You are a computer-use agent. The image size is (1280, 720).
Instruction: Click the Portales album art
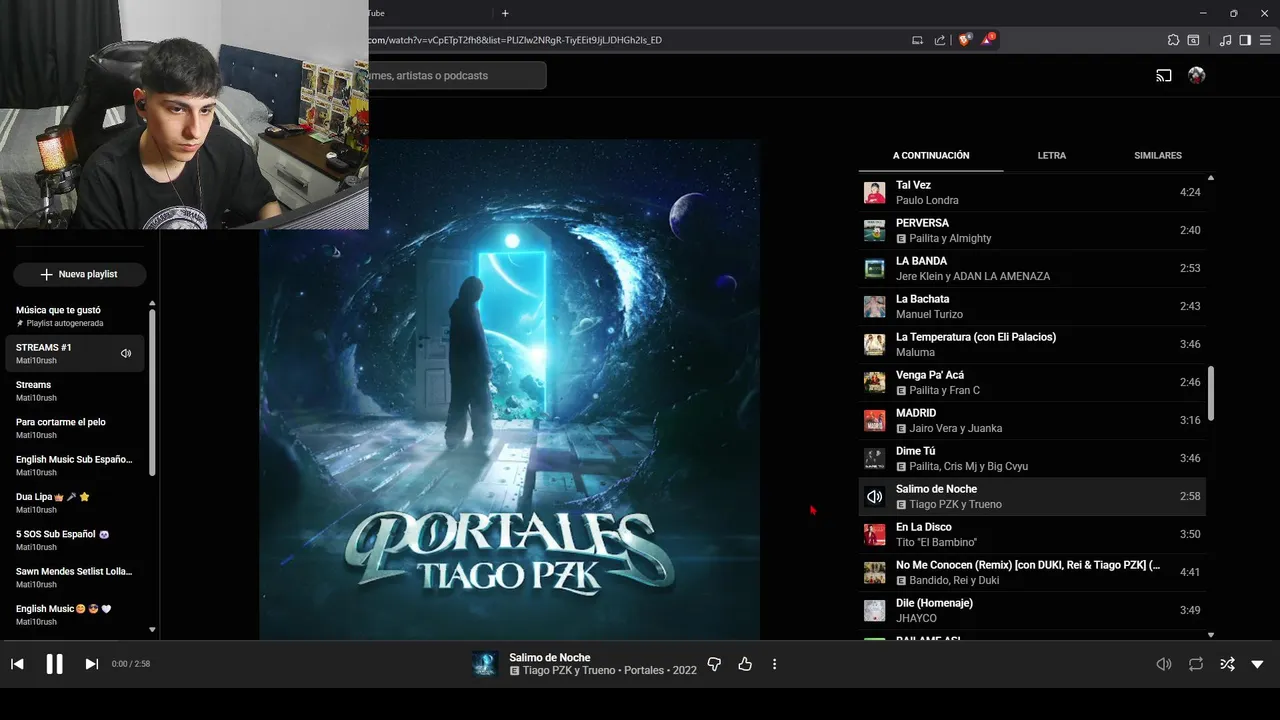click(510, 390)
